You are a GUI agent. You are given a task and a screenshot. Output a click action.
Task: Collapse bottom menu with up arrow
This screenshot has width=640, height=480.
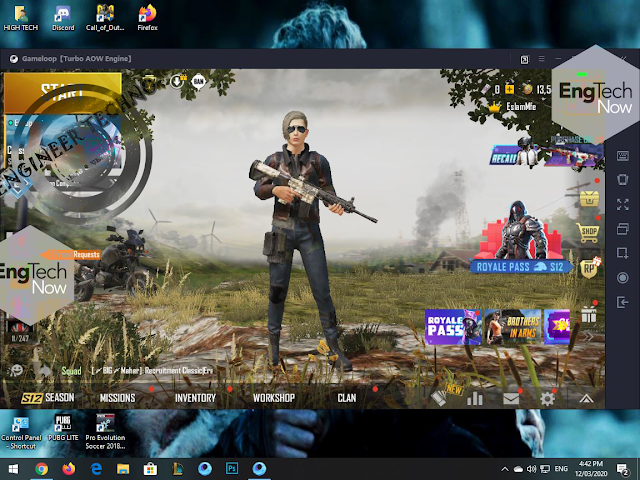tap(587, 398)
